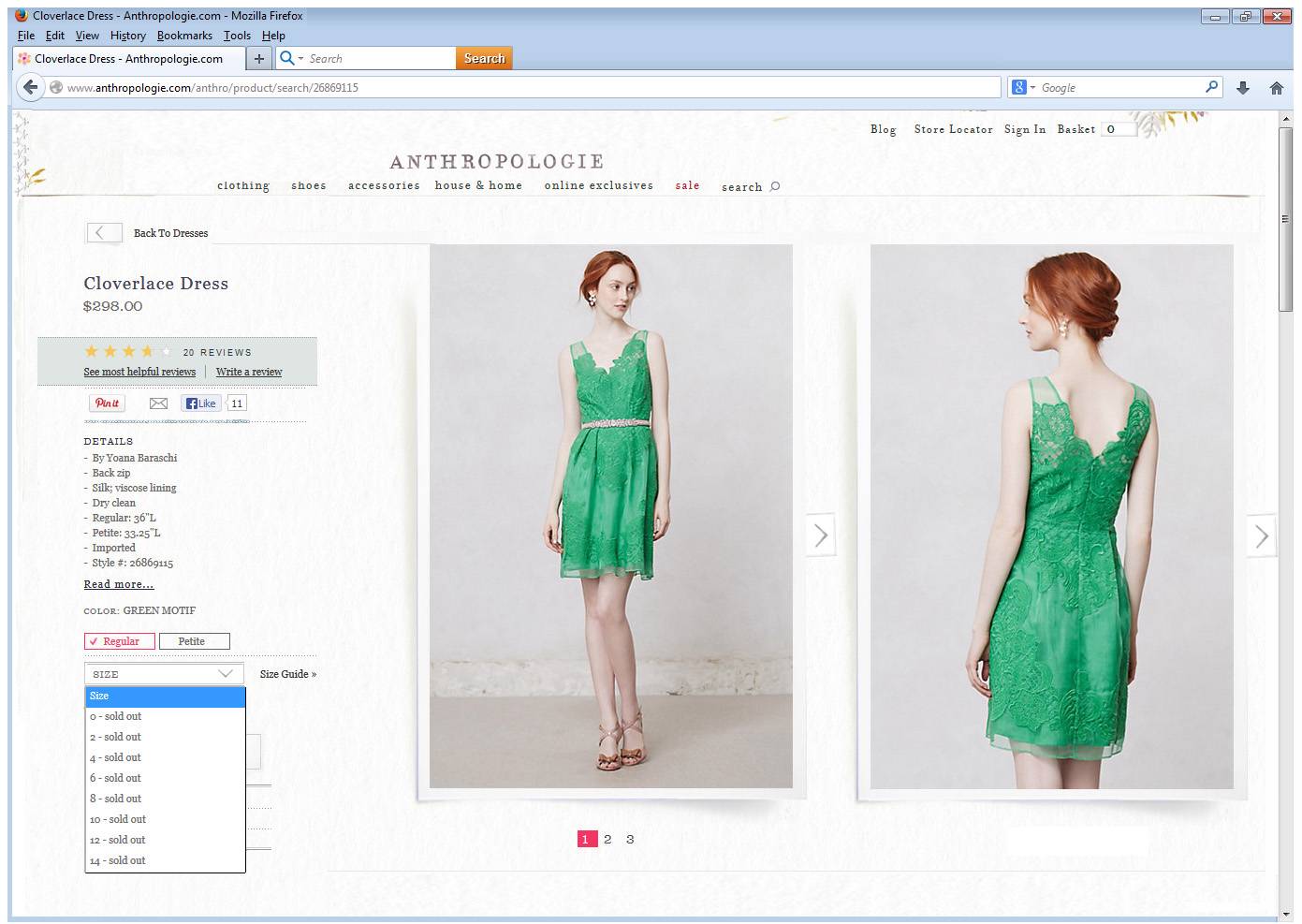Open the Tools menu
1302x924 pixels.
click(237, 36)
